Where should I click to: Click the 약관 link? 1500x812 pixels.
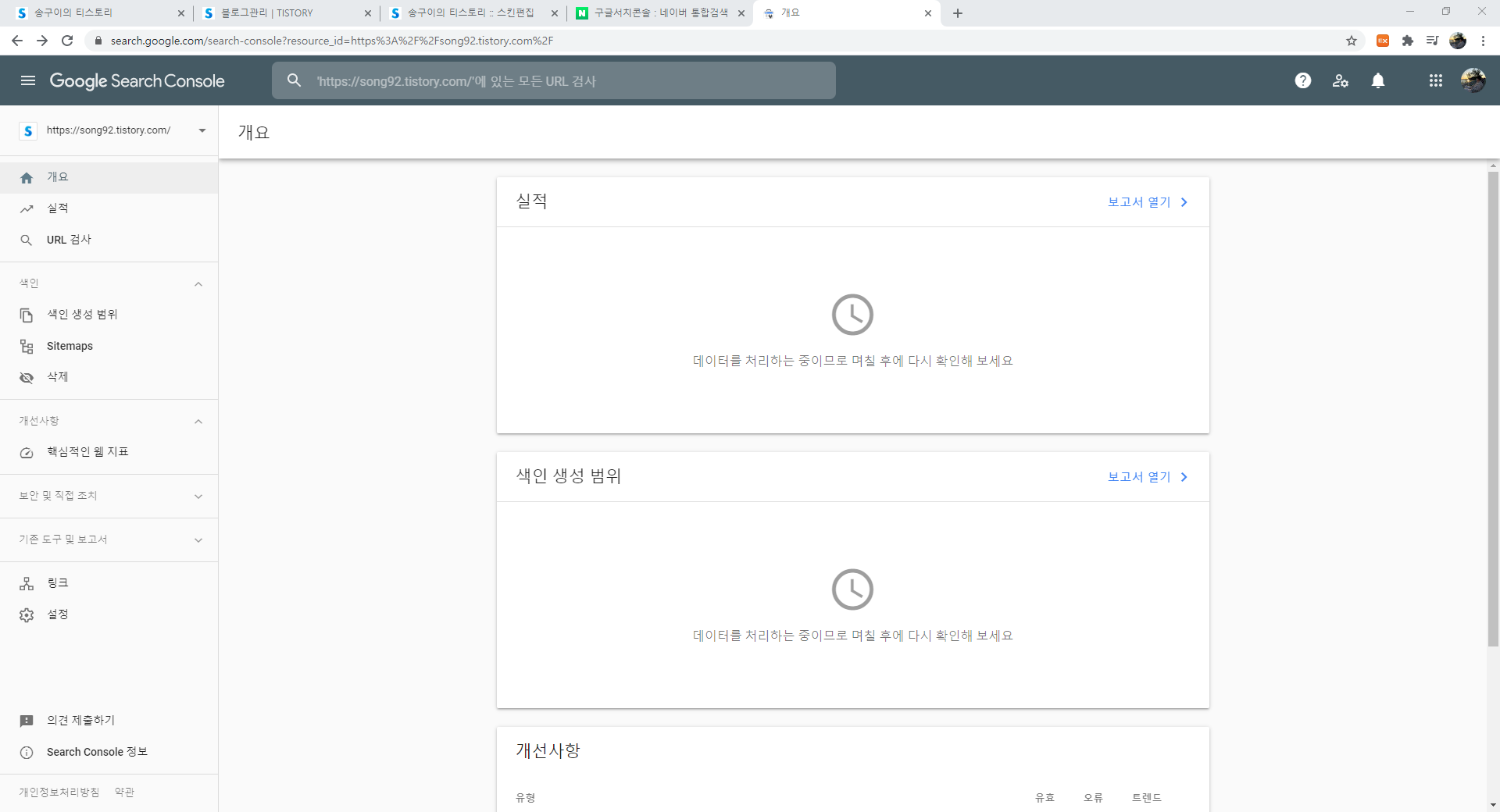coord(124,792)
